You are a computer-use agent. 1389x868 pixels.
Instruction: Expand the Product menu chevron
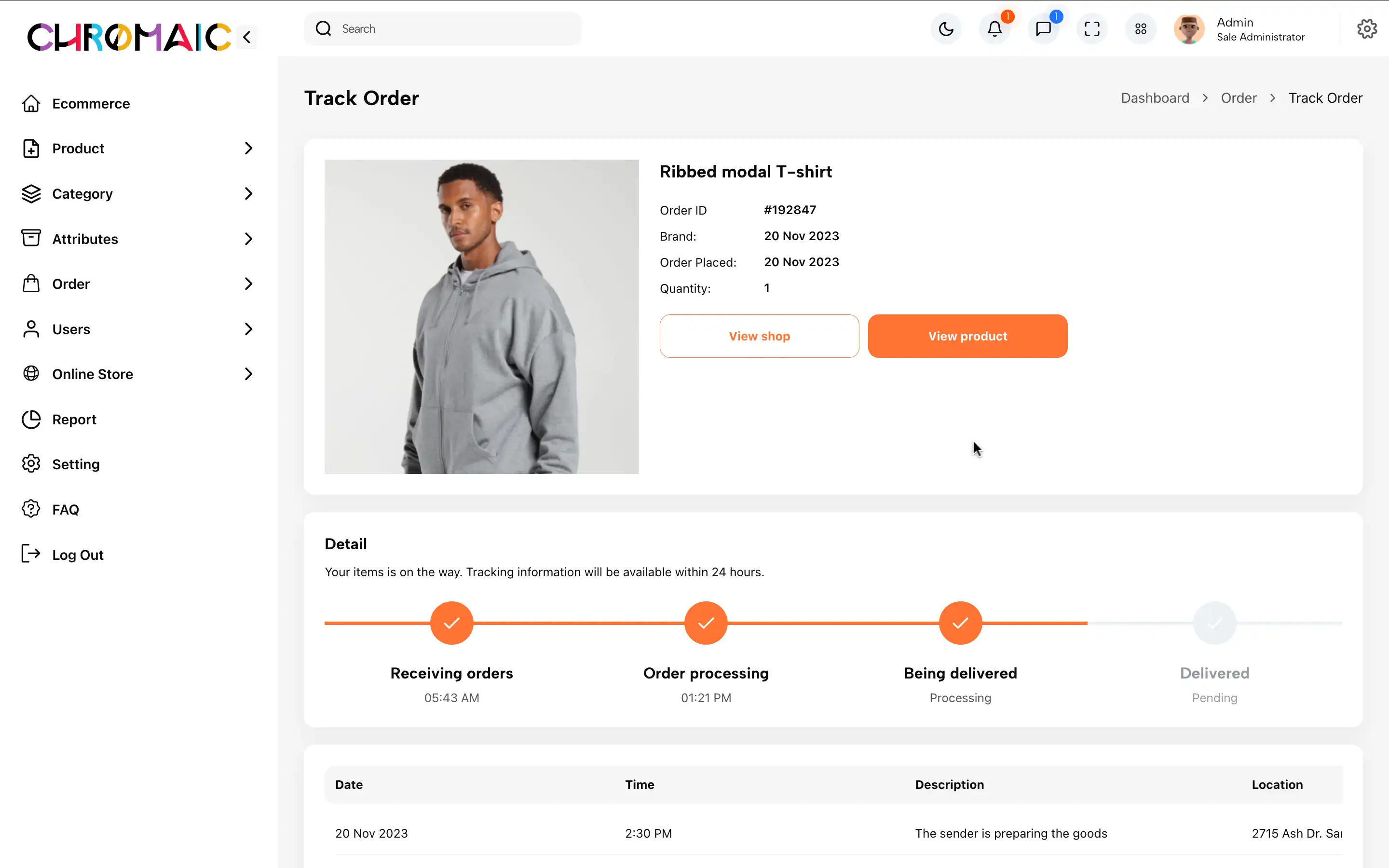[x=248, y=148]
